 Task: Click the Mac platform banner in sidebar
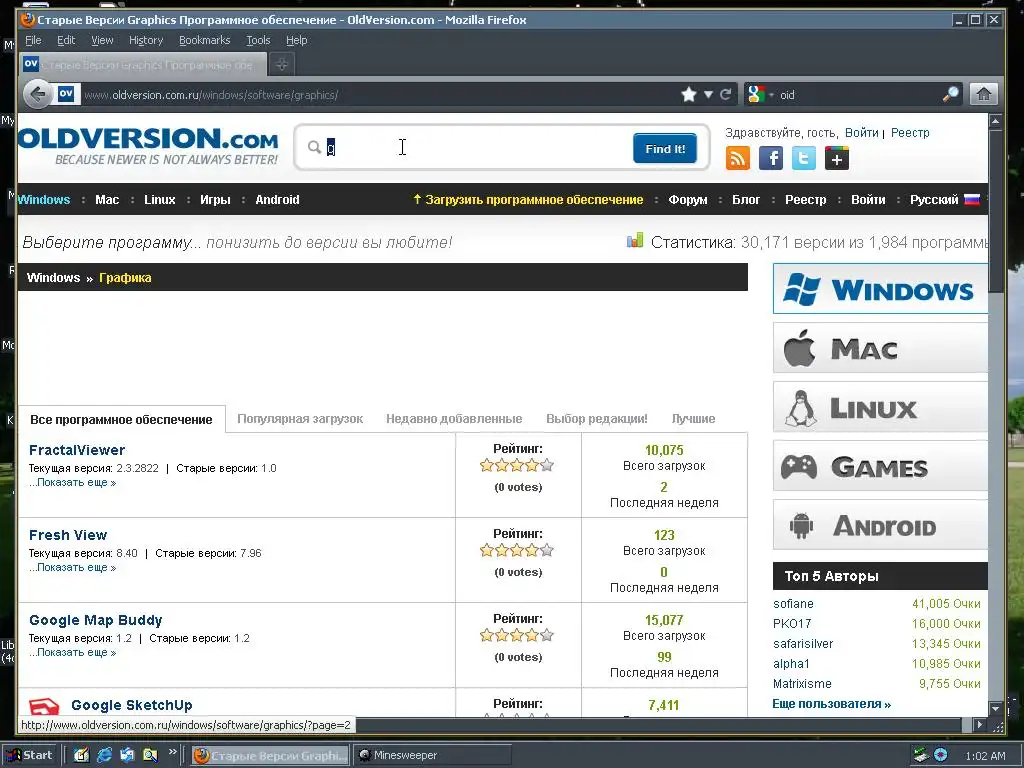[880, 349]
